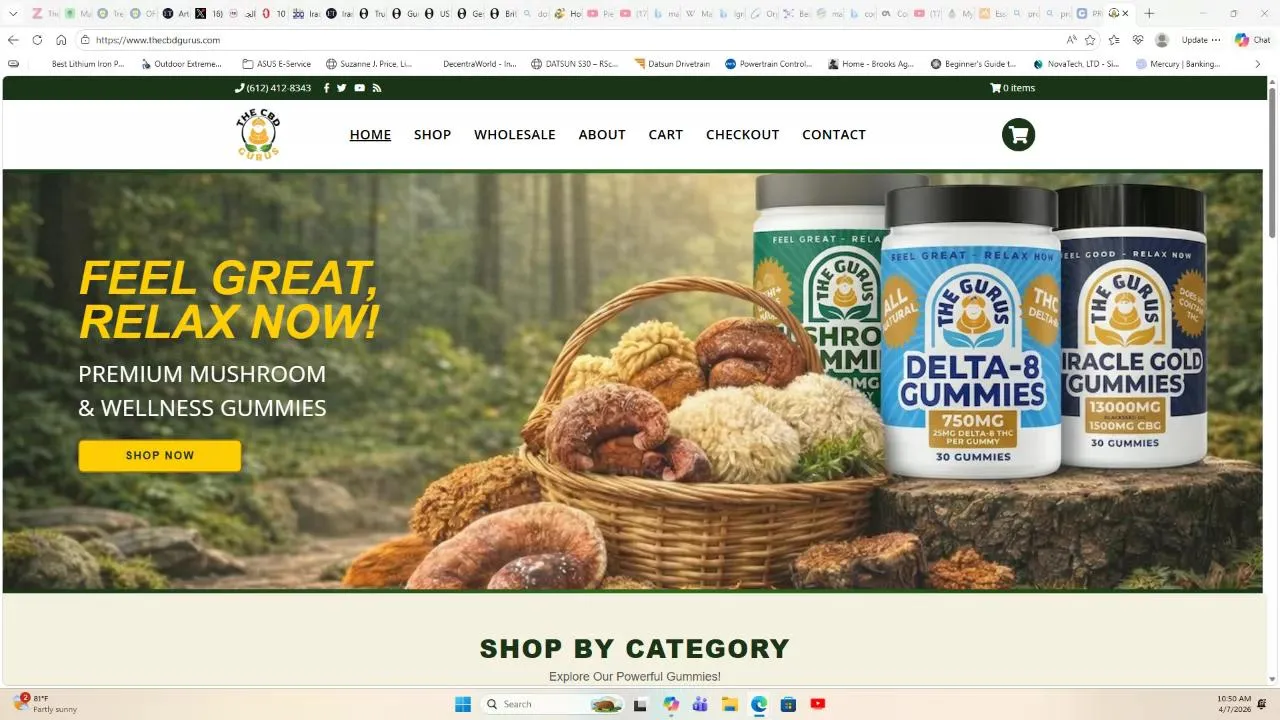Open the YouTube social icon
The image size is (1280, 720).
coord(359,88)
